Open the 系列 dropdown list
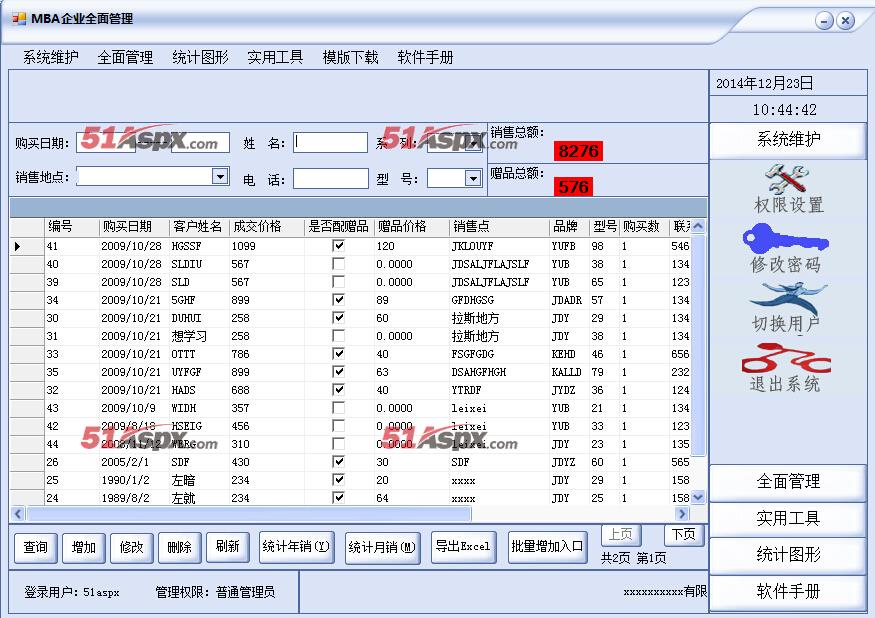This screenshot has width=875, height=618. [473, 144]
